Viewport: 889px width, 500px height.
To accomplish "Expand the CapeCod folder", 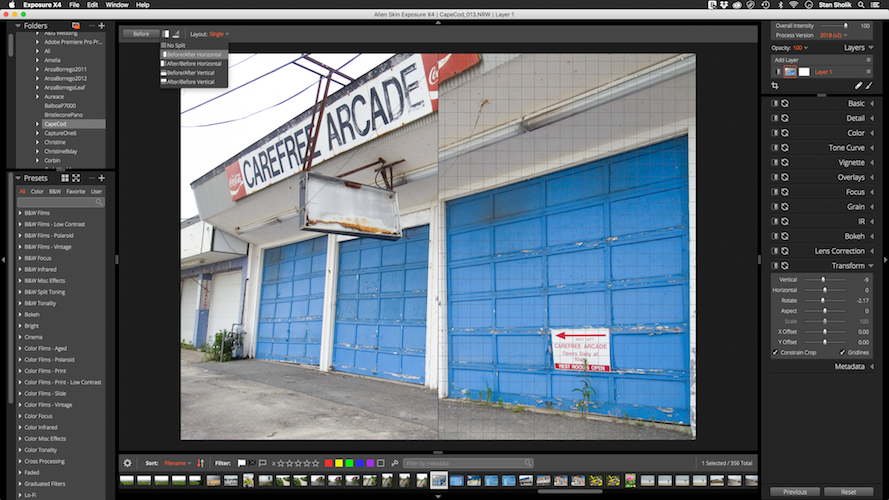I will tap(37, 124).
